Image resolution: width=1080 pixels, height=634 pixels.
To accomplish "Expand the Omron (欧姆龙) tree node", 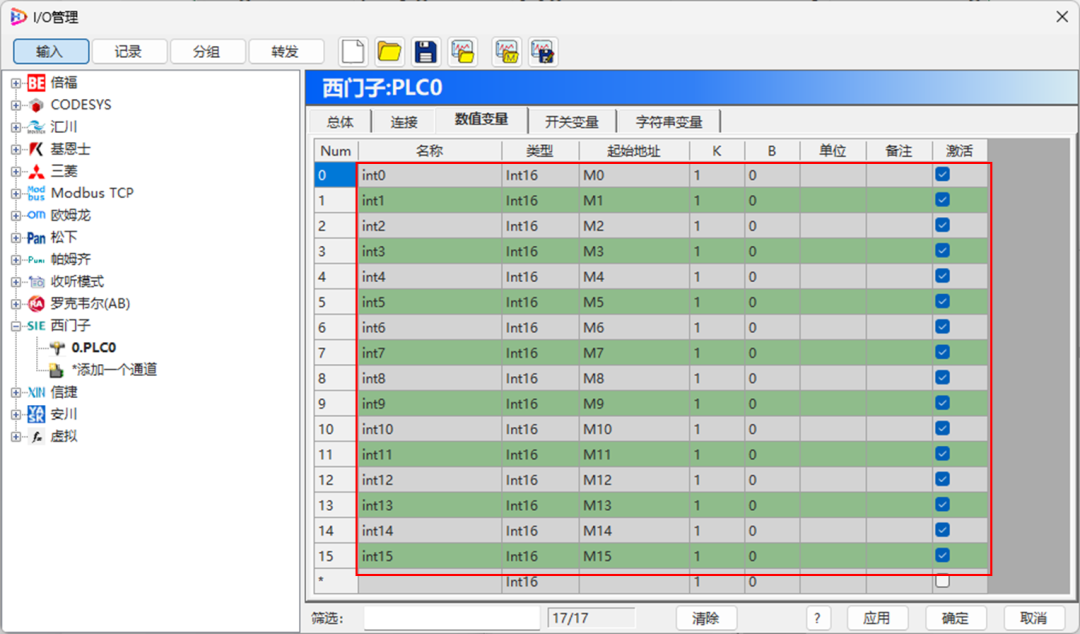I will pos(15,216).
